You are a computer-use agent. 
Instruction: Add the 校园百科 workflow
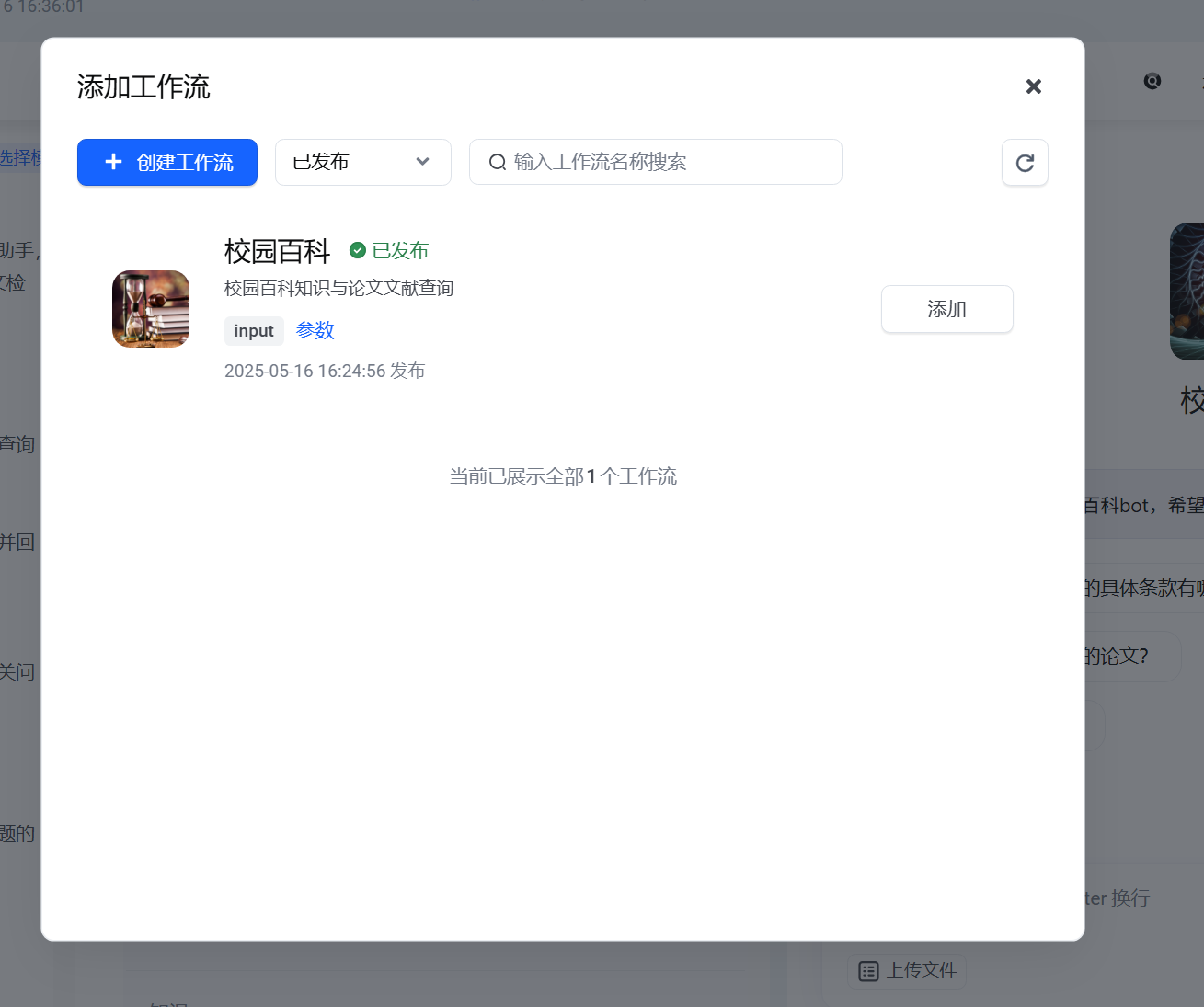(947, 309)
